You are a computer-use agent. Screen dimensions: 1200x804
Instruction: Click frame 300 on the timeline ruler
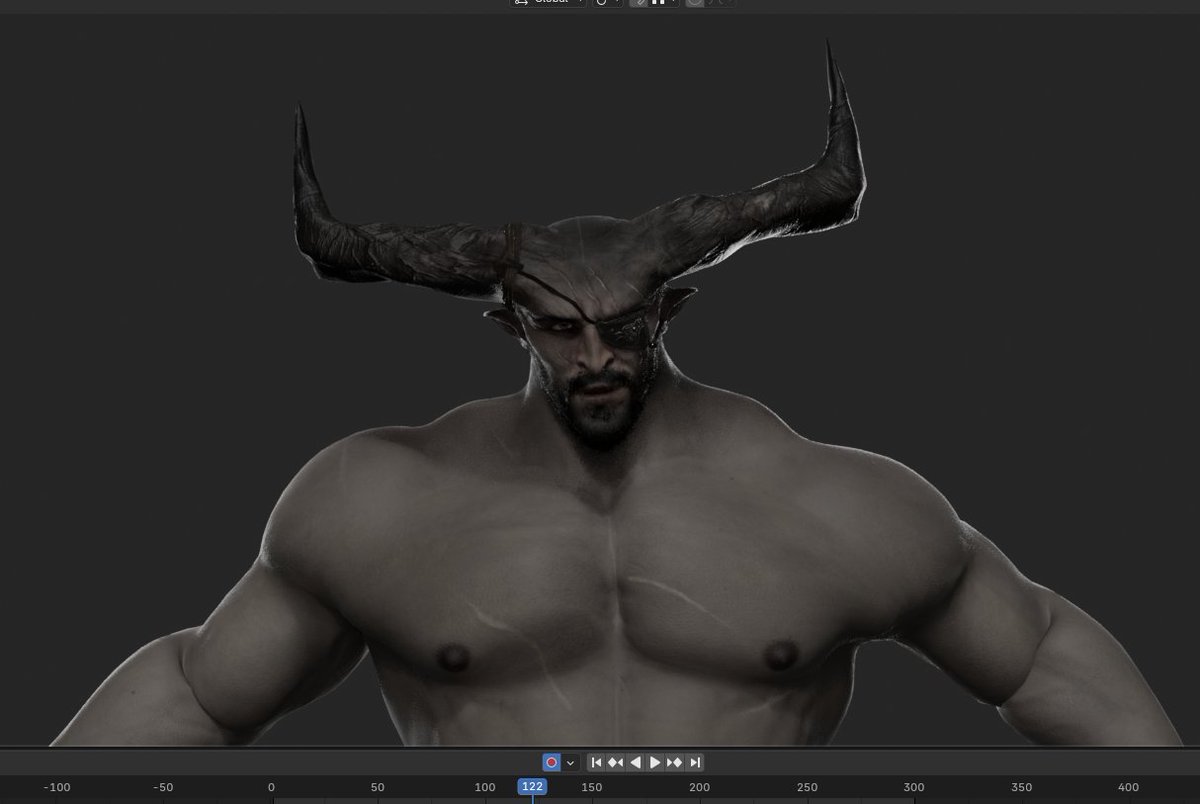click(914, 787)
